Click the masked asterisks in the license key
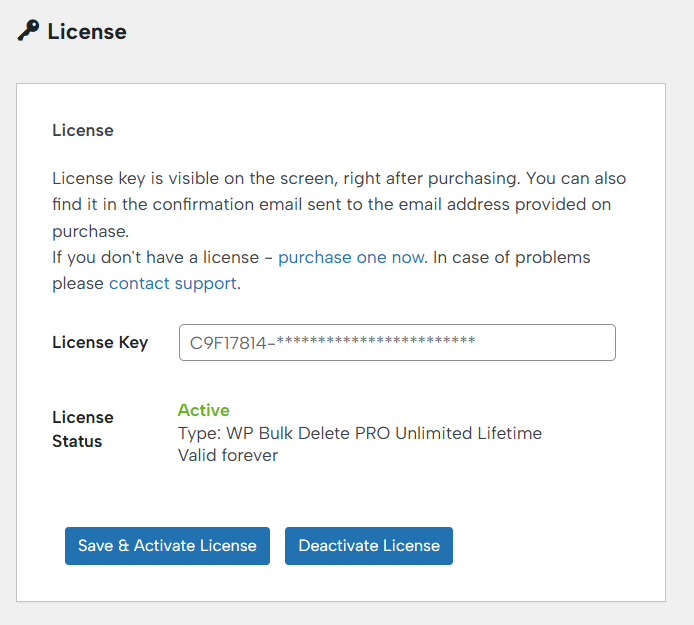 pyautogui.click(x=376, y=343)
